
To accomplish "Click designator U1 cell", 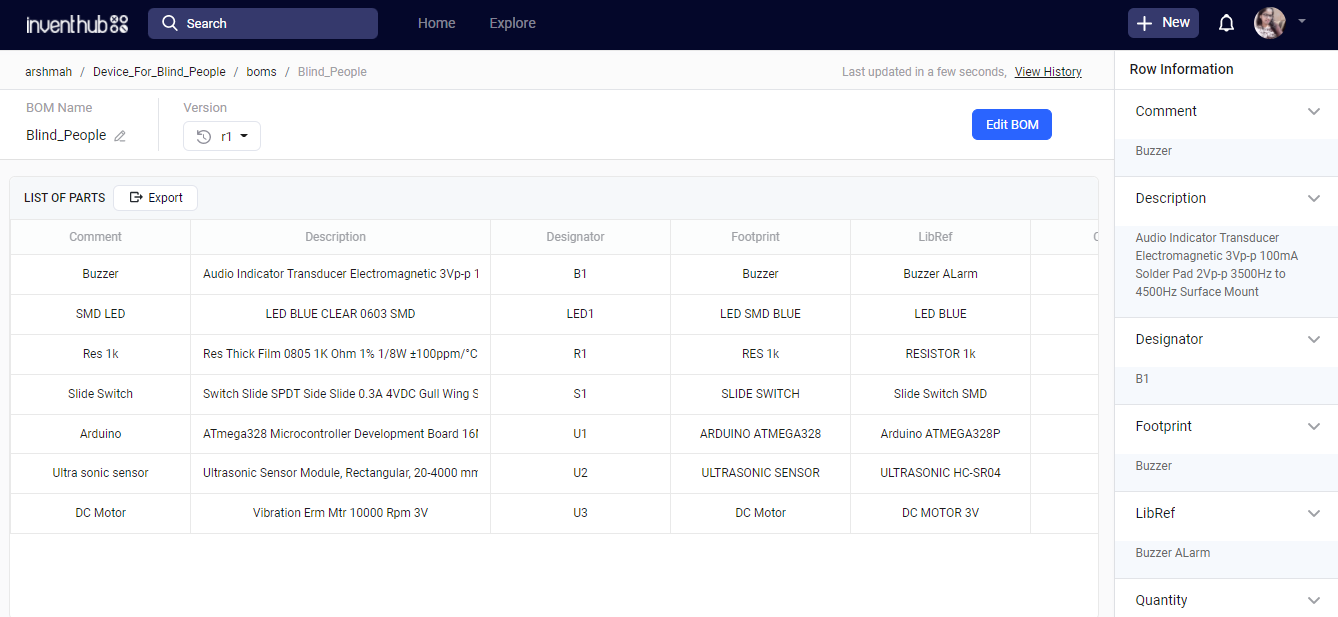I will tap(580, 434).
